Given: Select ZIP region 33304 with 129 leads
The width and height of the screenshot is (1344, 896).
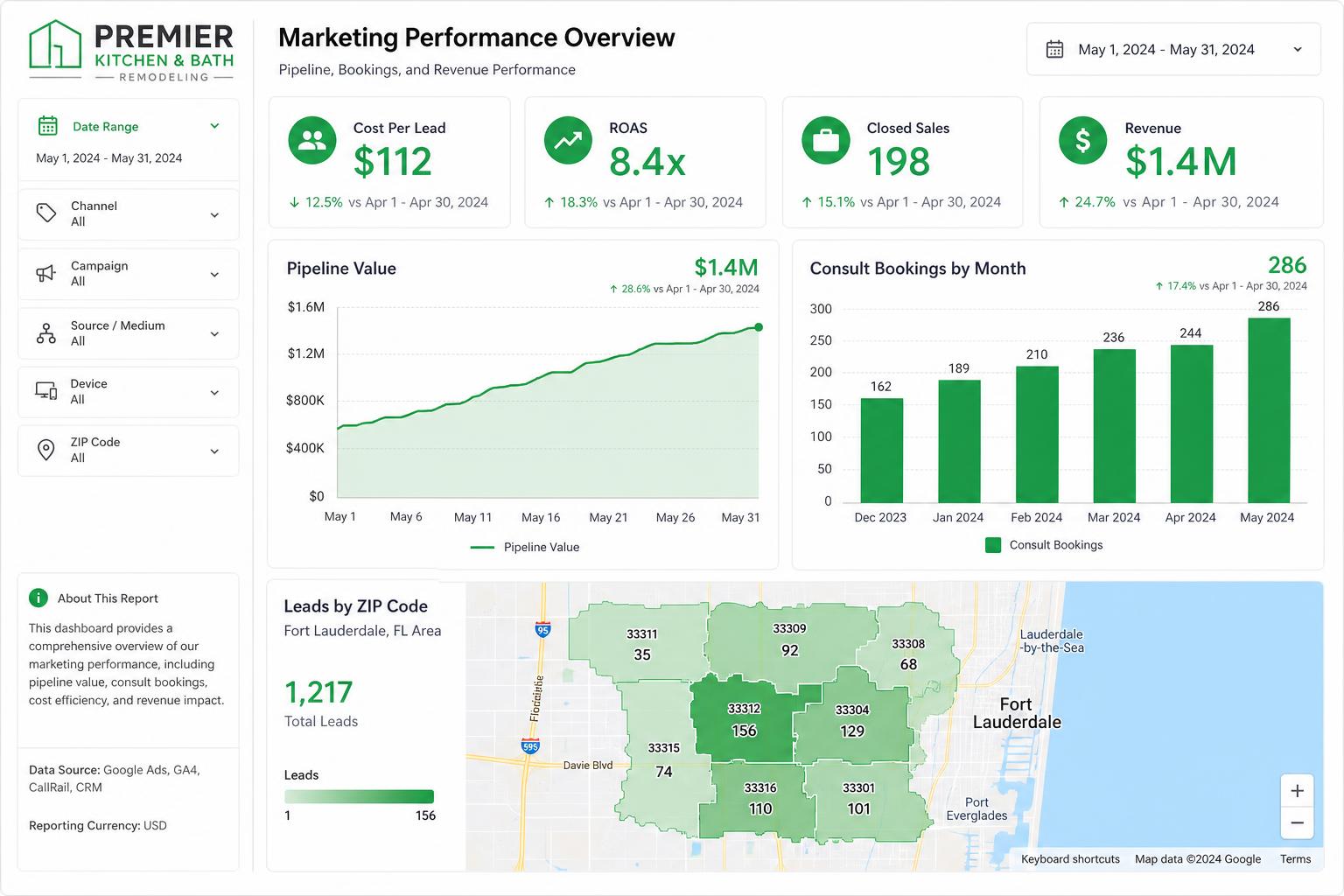Looking at the screenshot, I should tap(852, 721).
